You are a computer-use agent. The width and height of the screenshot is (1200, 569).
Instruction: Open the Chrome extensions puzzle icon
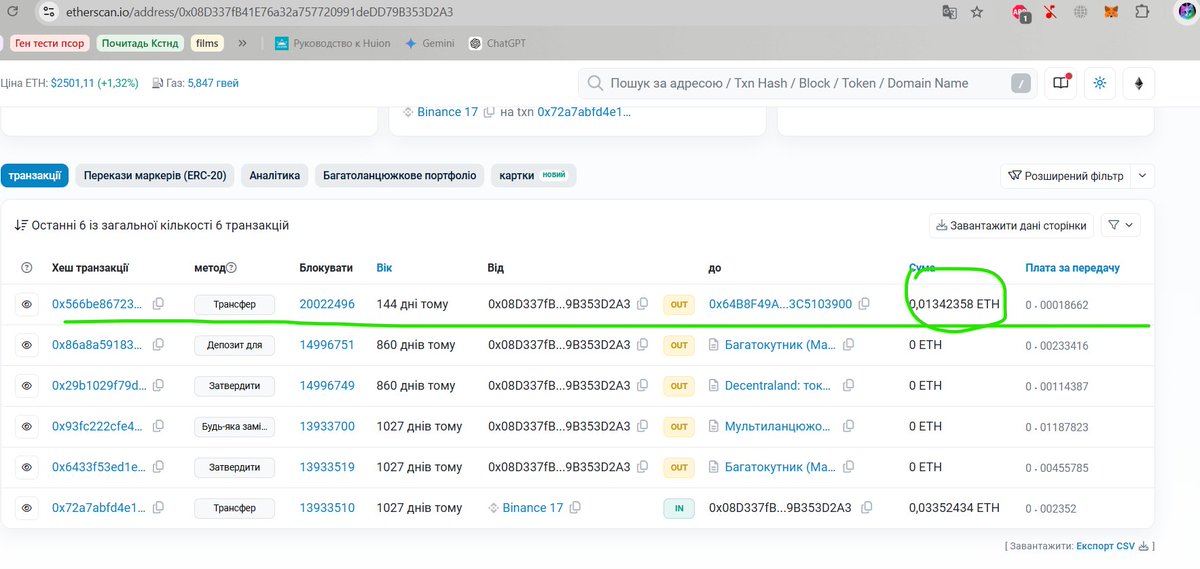pos(1141,12)
